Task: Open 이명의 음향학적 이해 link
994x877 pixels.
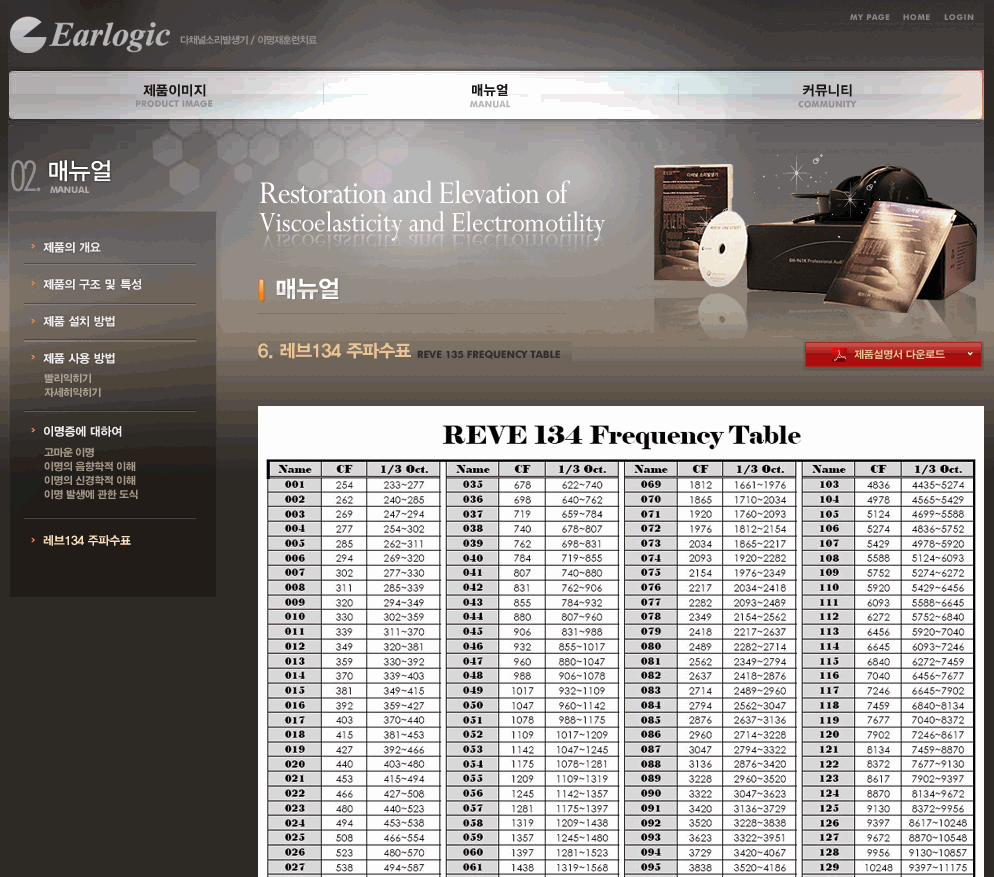Action: point(89,466)
